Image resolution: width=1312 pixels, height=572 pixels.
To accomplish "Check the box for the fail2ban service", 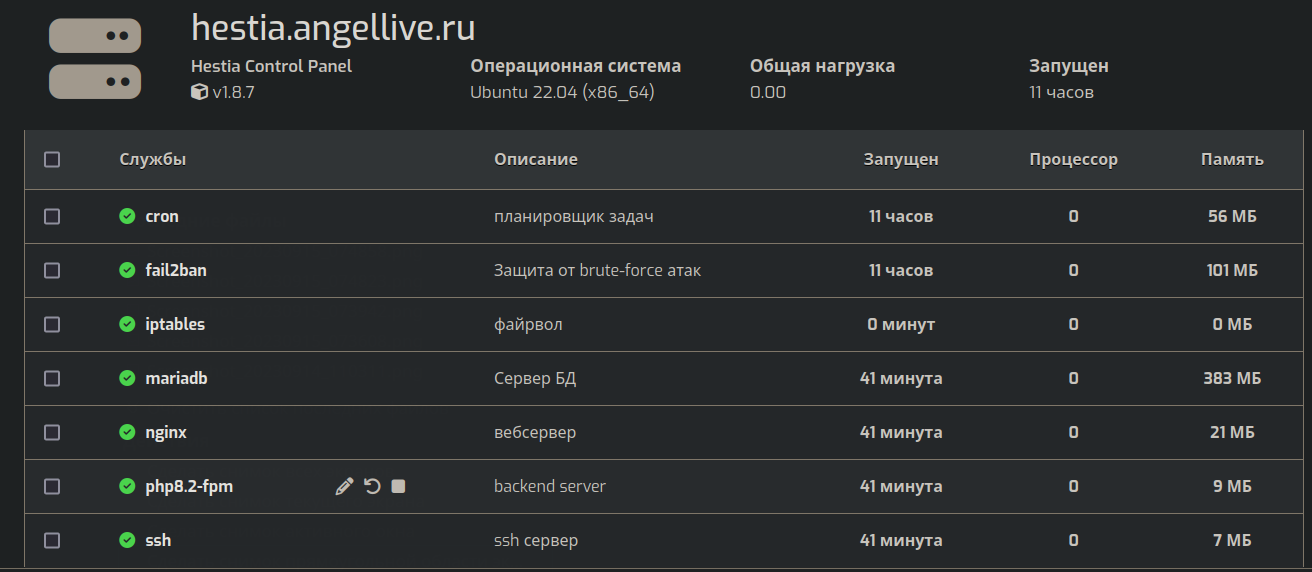I will tap(52, 270).
